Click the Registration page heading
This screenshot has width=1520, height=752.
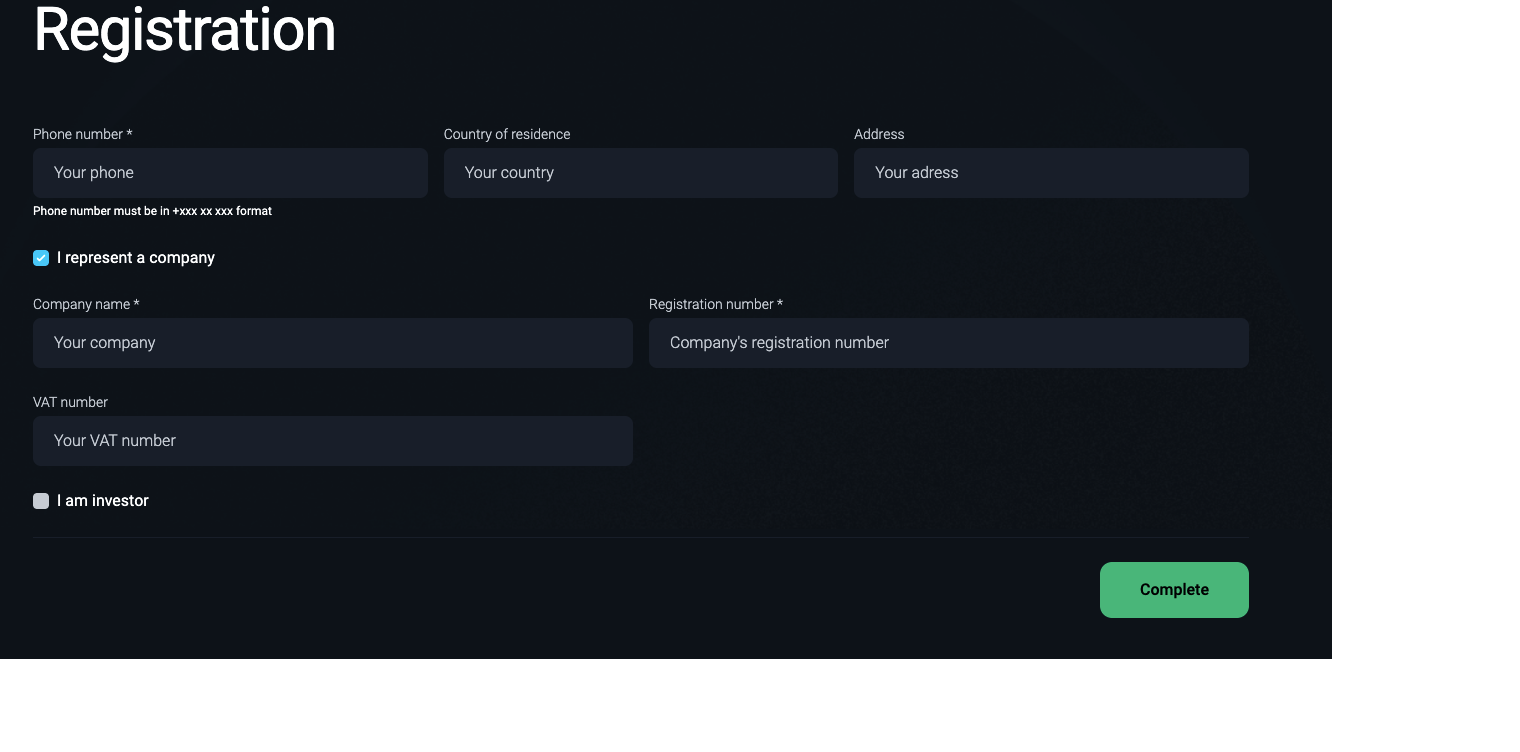[184, 30]
